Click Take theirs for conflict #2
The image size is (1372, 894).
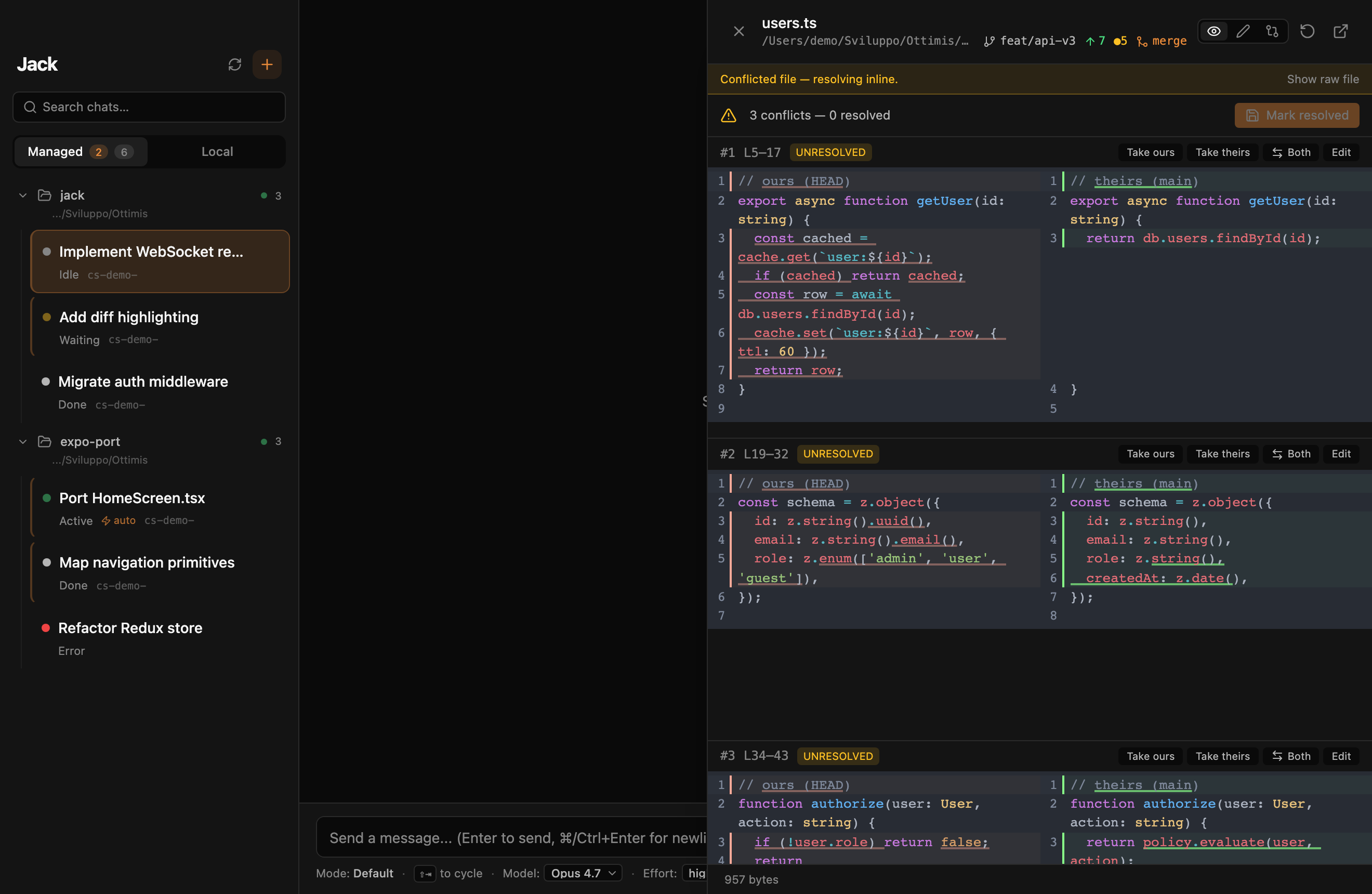click(x=1222, y=454)
